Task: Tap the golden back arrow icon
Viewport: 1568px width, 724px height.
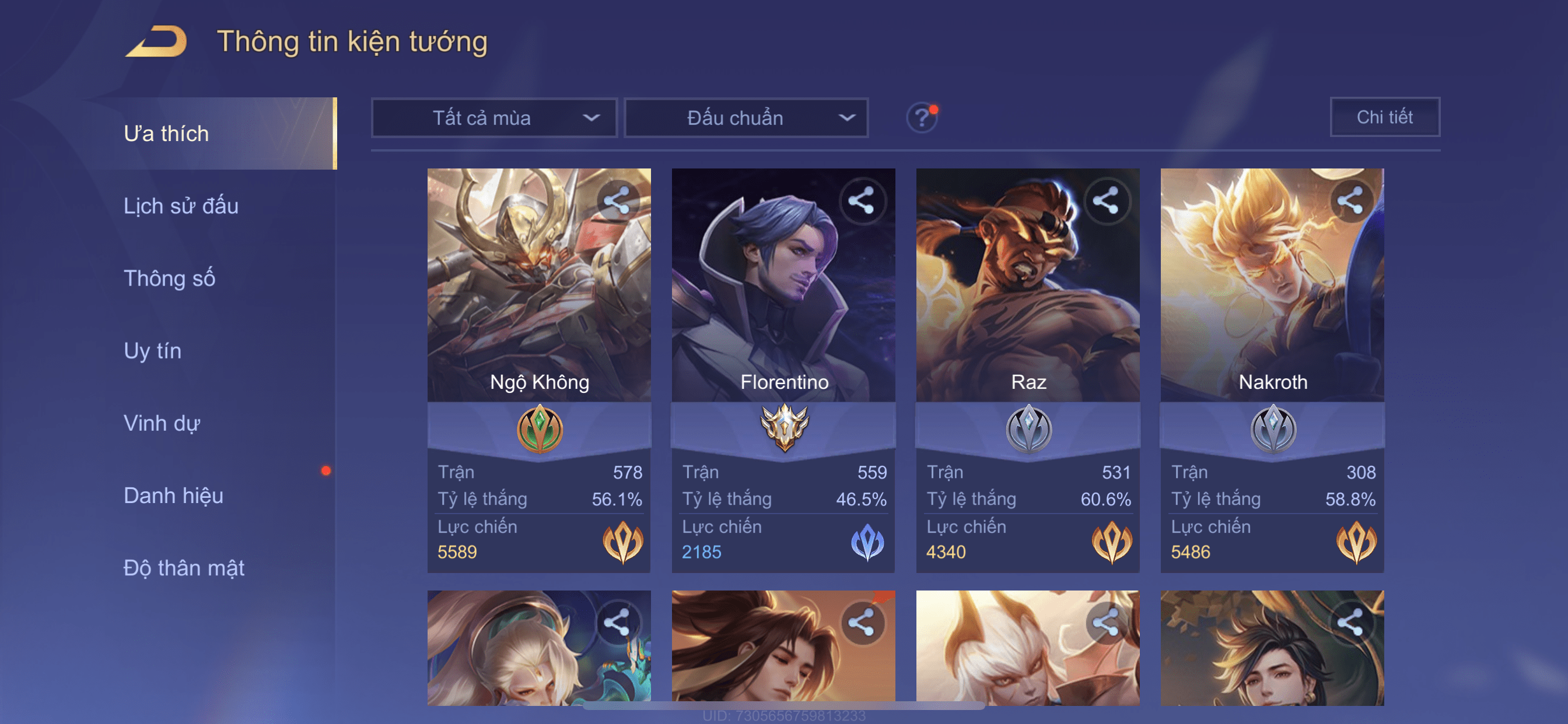Action: [x=156, y=41]
